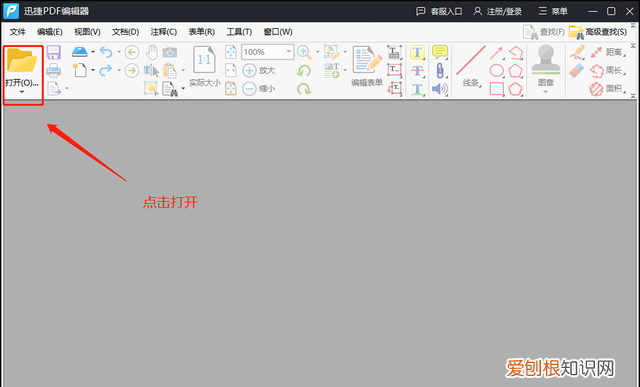
Task: Click the 实际大小 1:1 icon
Action: pos(204,60)
